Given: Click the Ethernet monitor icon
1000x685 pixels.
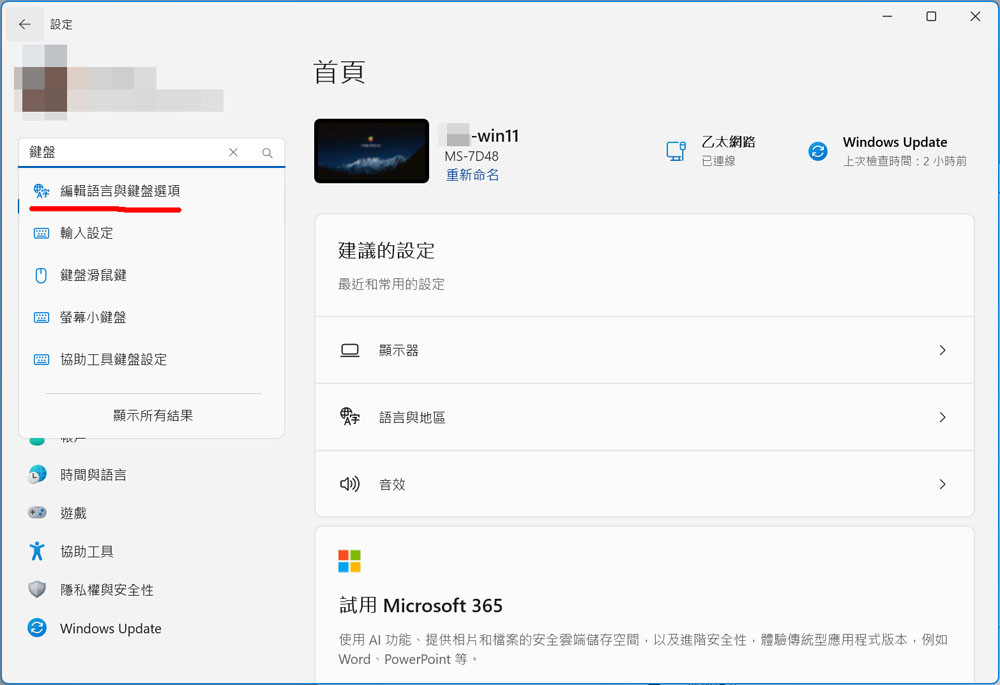Looking at the screenshot, I should point(676,151).
